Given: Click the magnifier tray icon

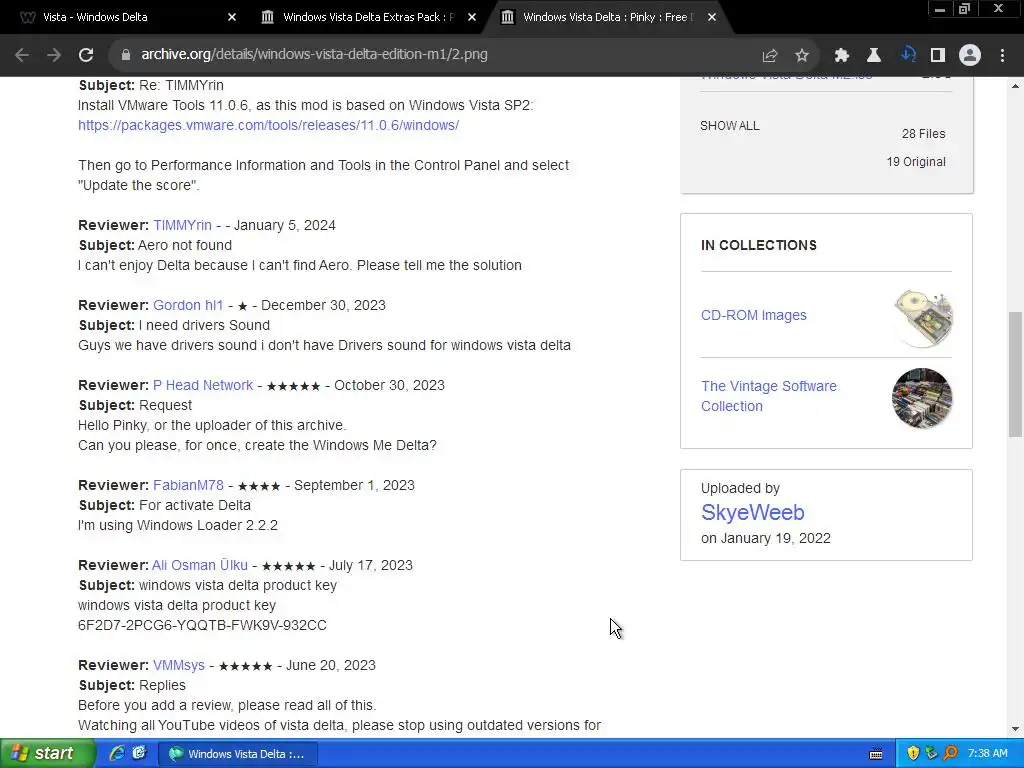Looking at the screenshot, I should (950, 754).
